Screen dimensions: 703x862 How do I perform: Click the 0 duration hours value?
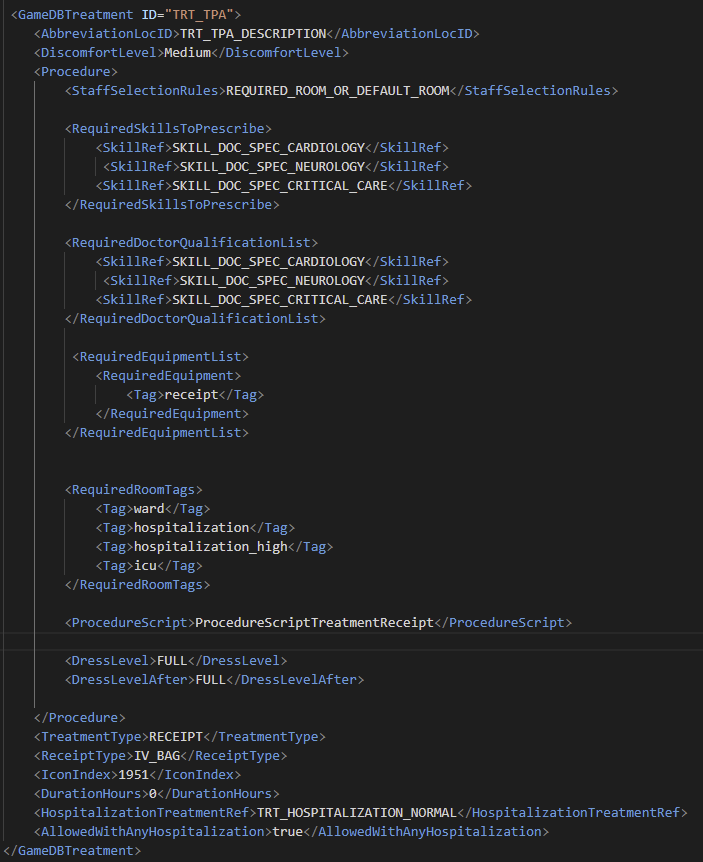coord(153,793)
